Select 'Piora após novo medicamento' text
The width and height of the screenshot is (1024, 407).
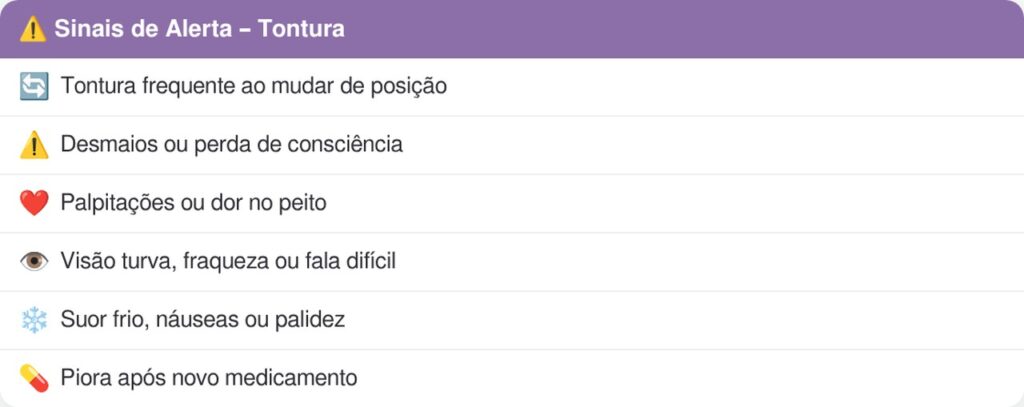coord(209,378)
